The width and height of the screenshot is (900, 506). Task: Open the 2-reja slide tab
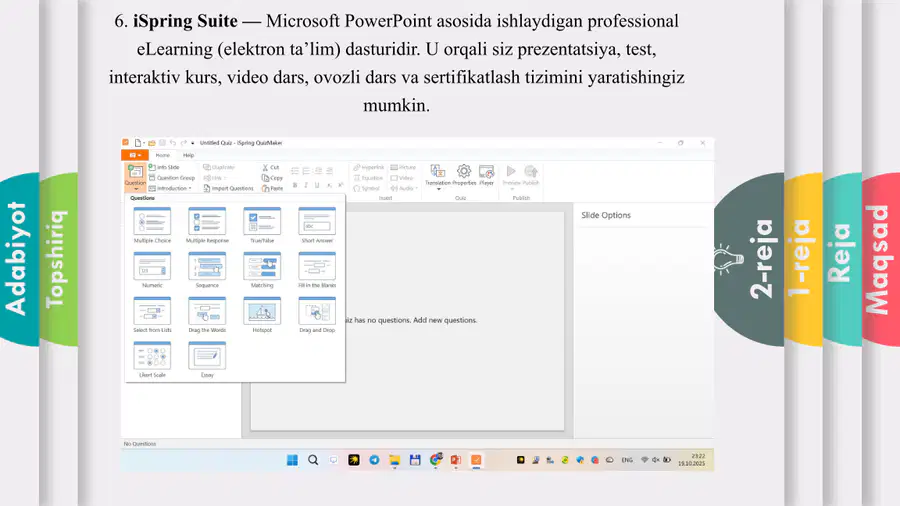pyautogui.click(x=750, y=259)
